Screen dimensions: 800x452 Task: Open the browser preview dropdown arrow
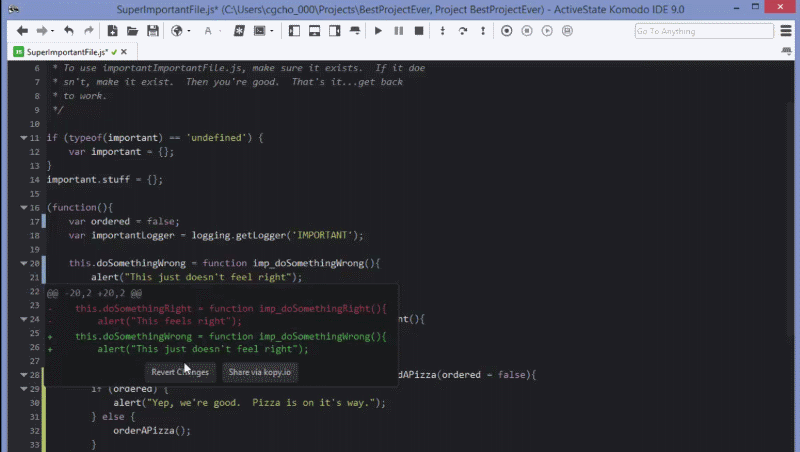(x=189, y=31)
